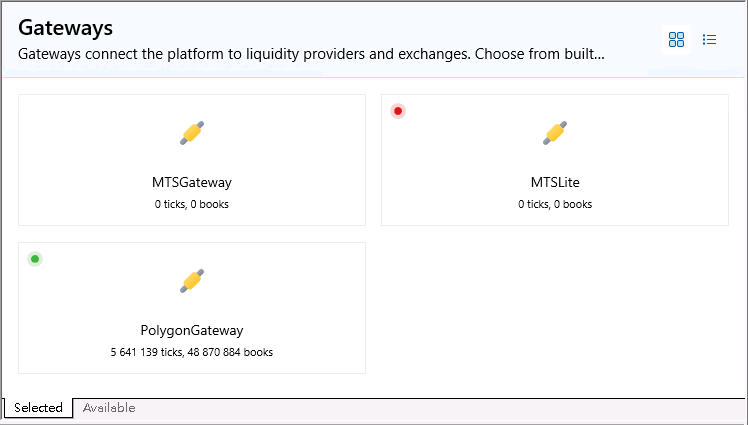Screen dimensions: 748x425
Task: Click the MTSGateway connector icon
Action: click(192, 133)
